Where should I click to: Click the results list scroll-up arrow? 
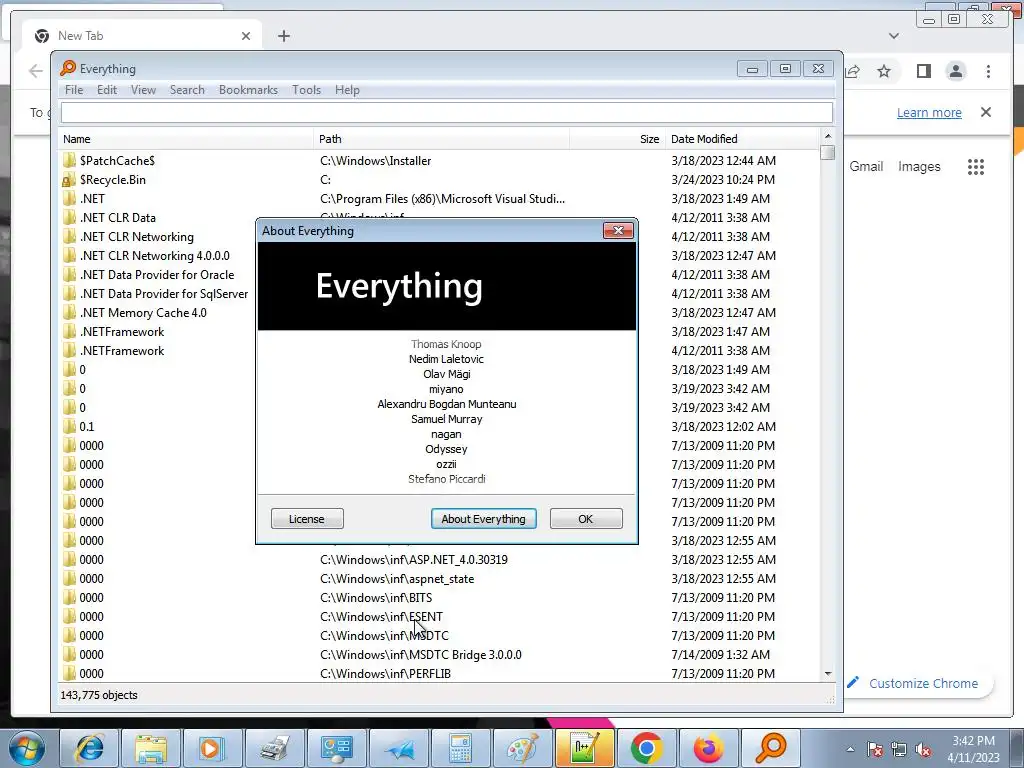[x=828, y=136]
